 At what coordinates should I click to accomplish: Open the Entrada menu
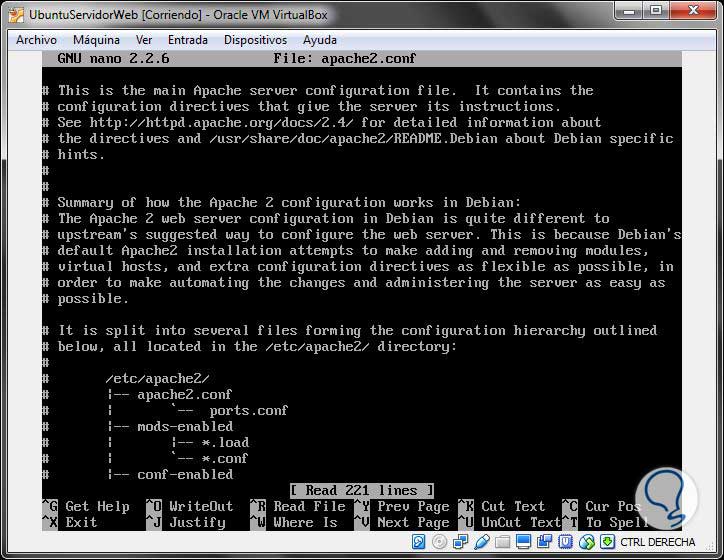click(x=187, y=40)
